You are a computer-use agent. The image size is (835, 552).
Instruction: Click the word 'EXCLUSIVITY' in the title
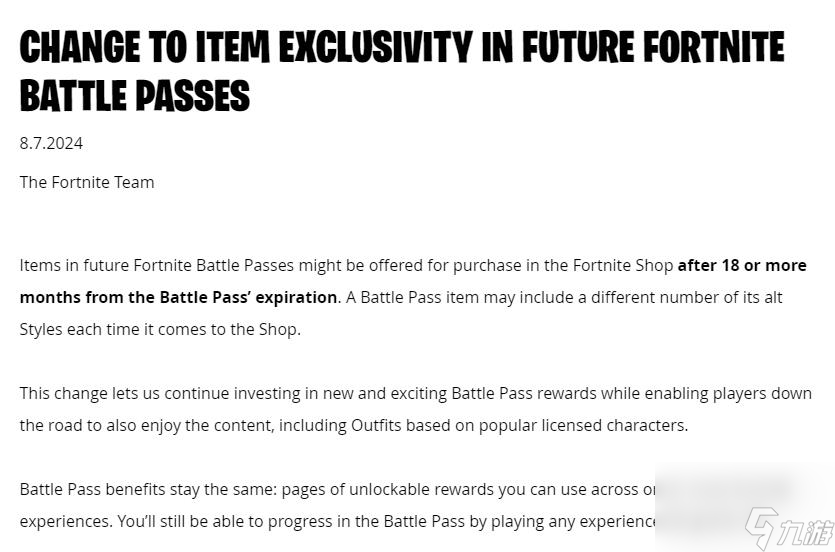tap(375, 47)
